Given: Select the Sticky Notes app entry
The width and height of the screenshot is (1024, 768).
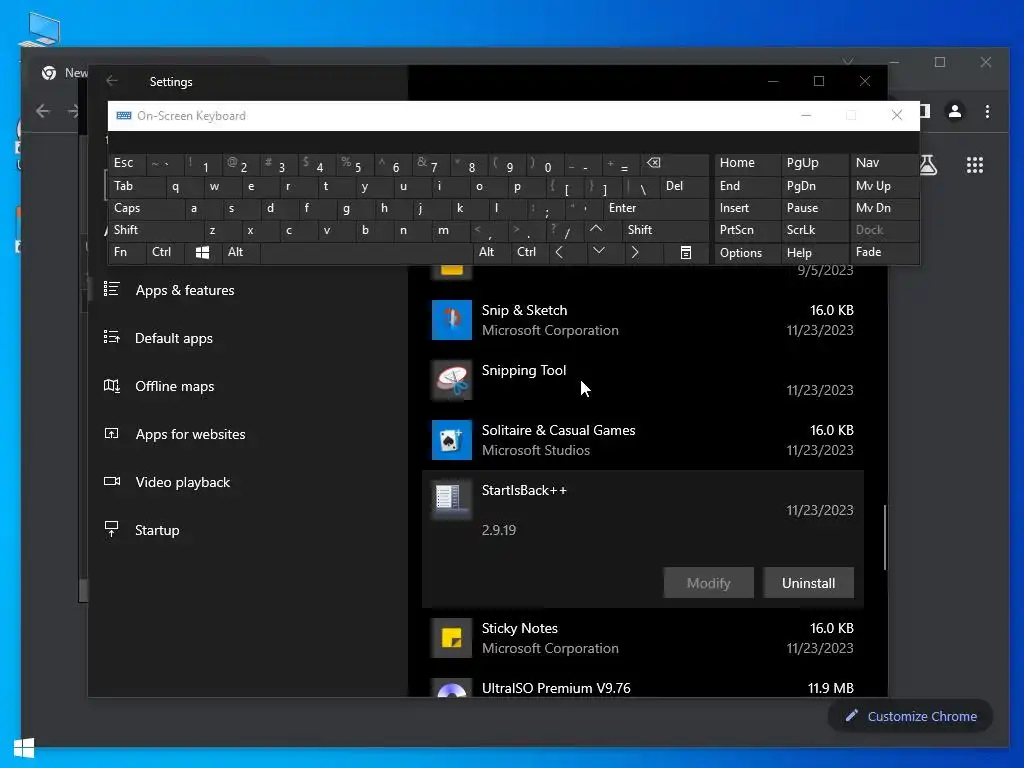Looking at the screenshot, I should [643, 638].
